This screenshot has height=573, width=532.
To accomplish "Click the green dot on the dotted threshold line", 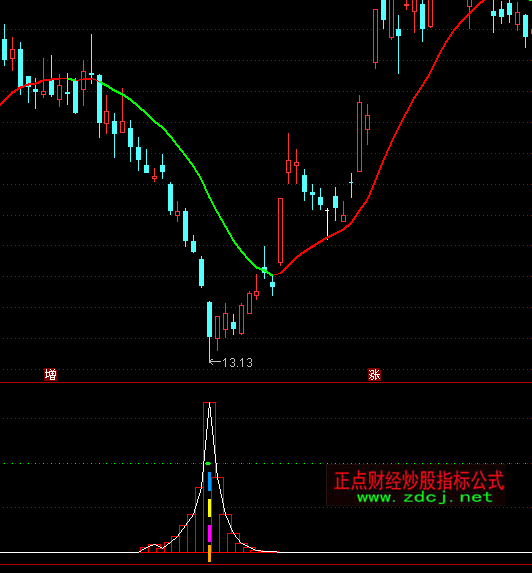I will 208,464.
